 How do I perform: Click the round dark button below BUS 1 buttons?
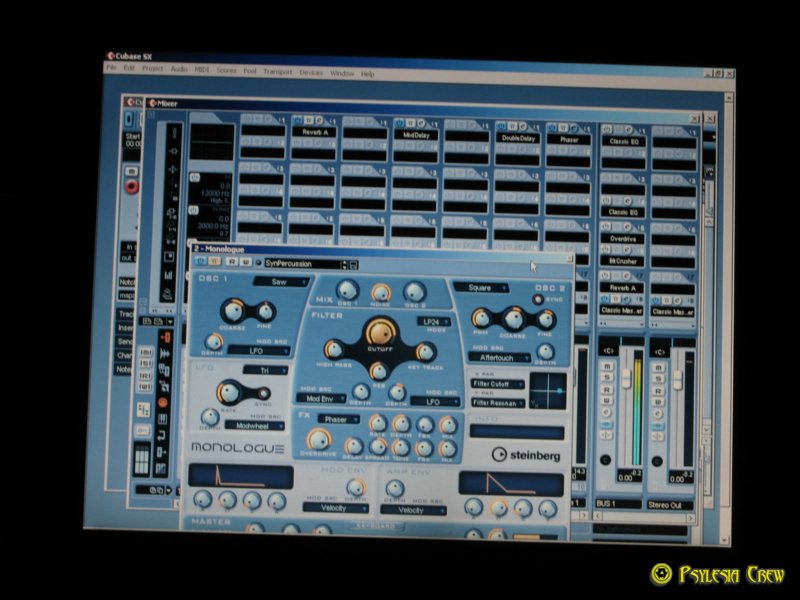606,460
